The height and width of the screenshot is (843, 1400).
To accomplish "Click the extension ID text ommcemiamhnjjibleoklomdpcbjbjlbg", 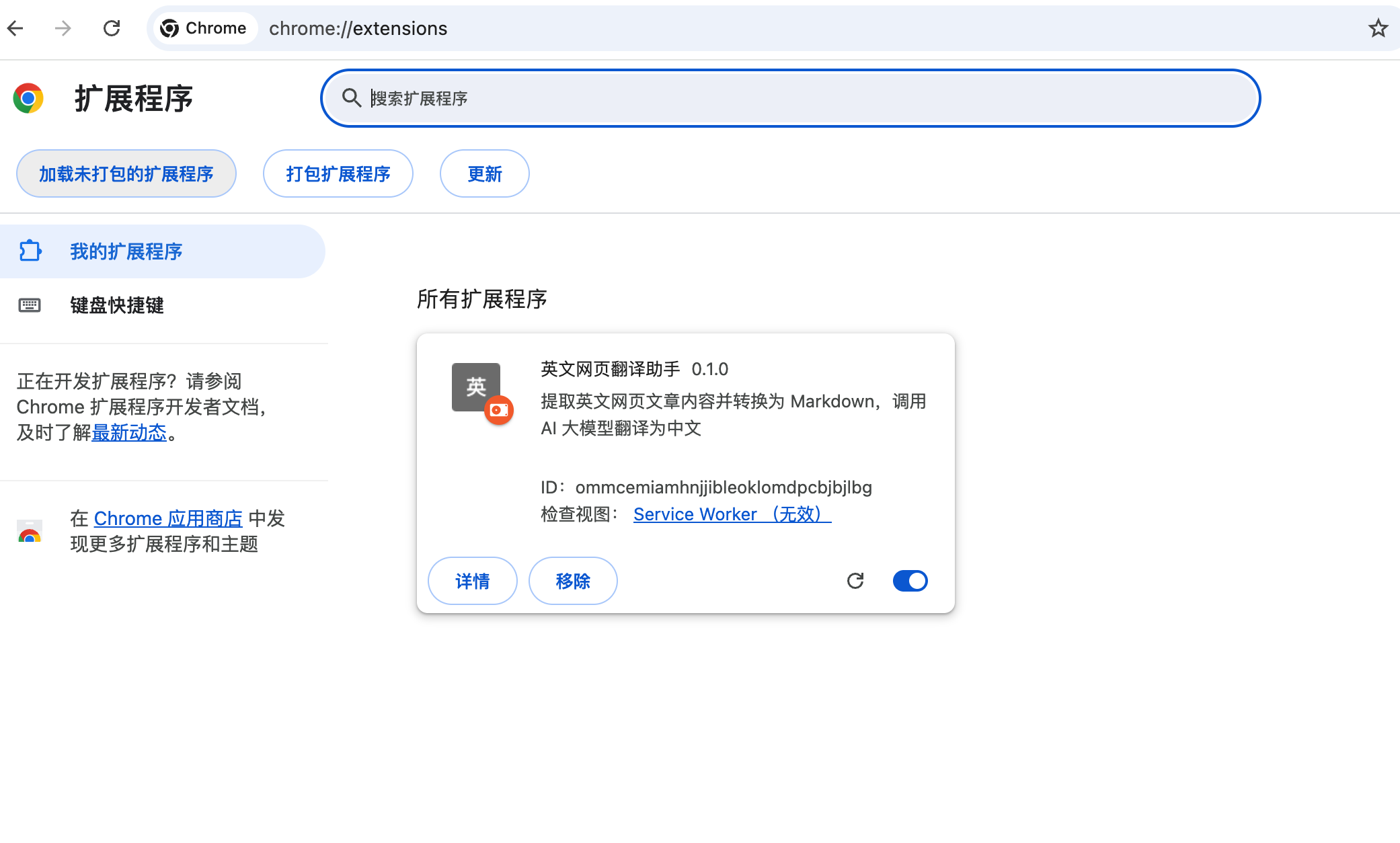I will (x=724, y=487).
